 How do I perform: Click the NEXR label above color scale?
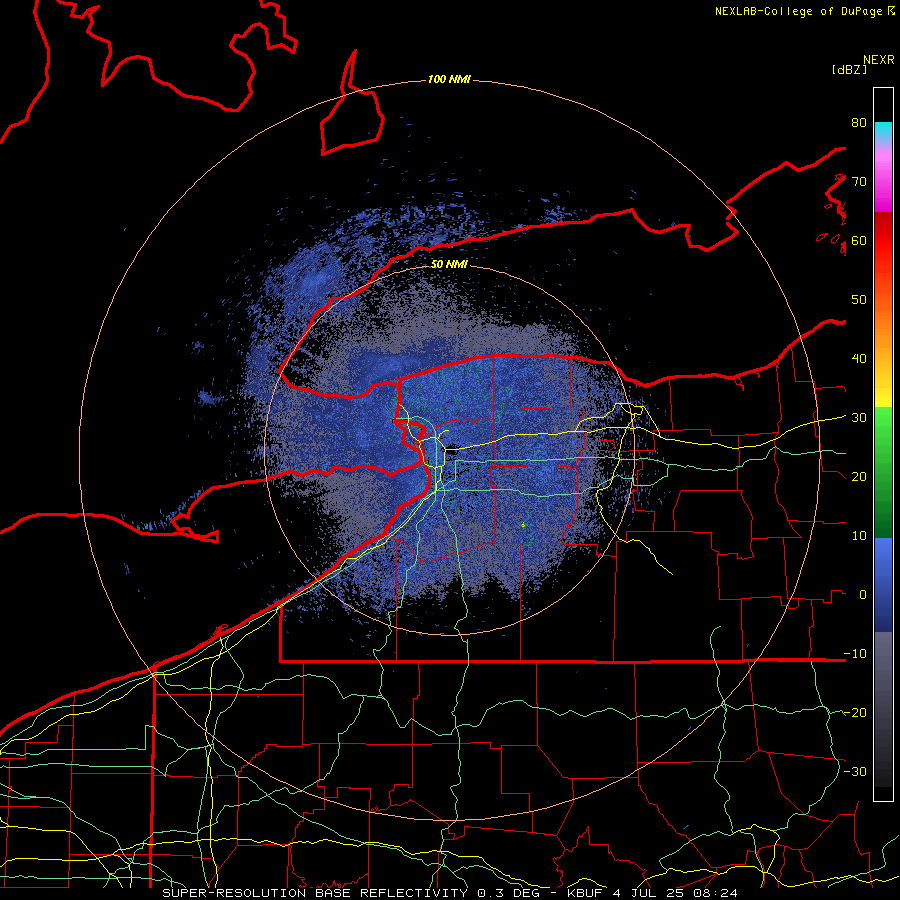coord(879,60)
